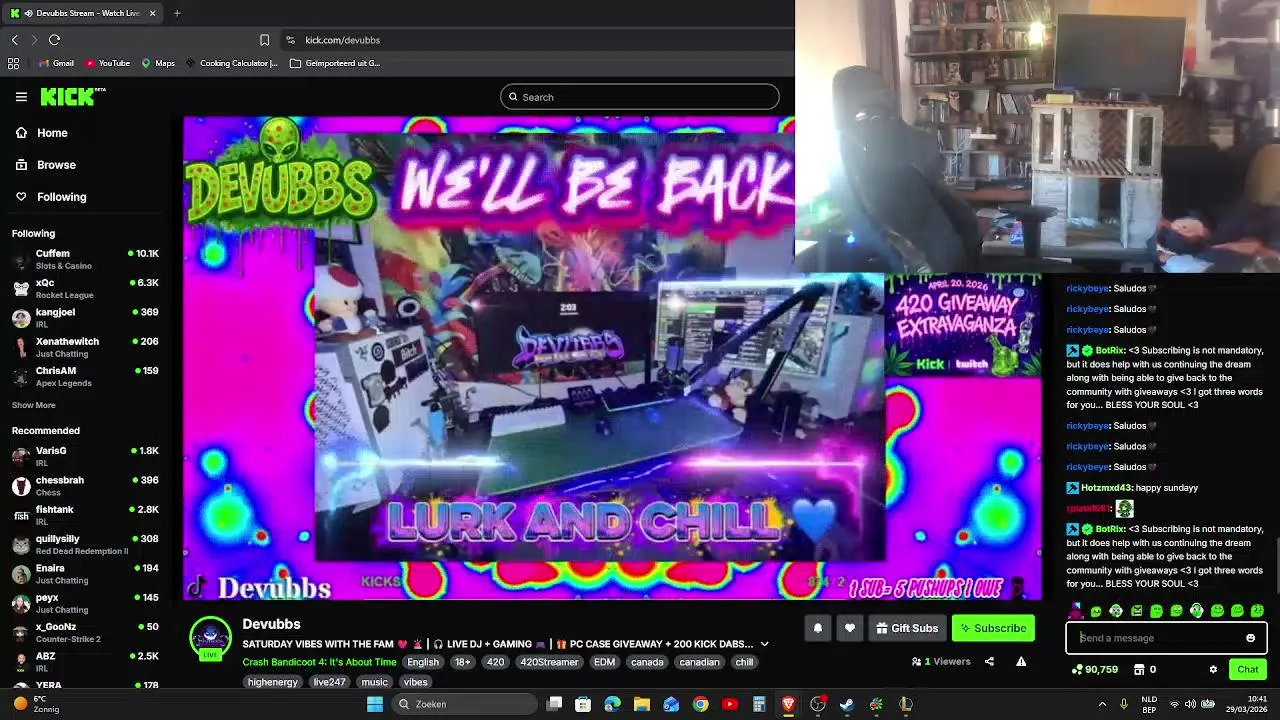
Task: Open YouTube bookmark
Action: pyautogui.click(x=107, y=63)
